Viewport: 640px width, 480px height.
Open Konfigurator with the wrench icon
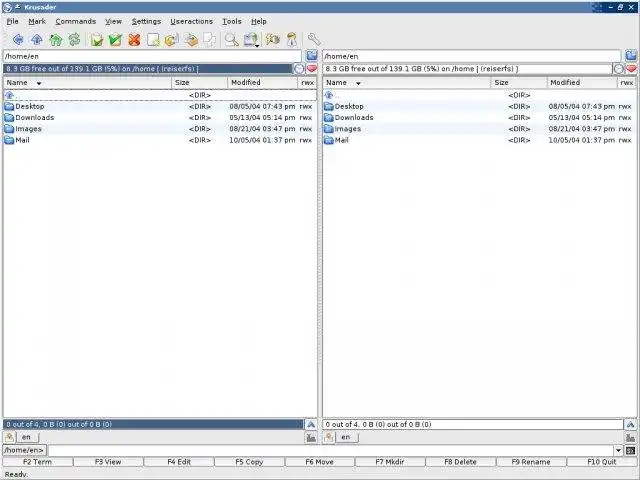tap(313, 40)
